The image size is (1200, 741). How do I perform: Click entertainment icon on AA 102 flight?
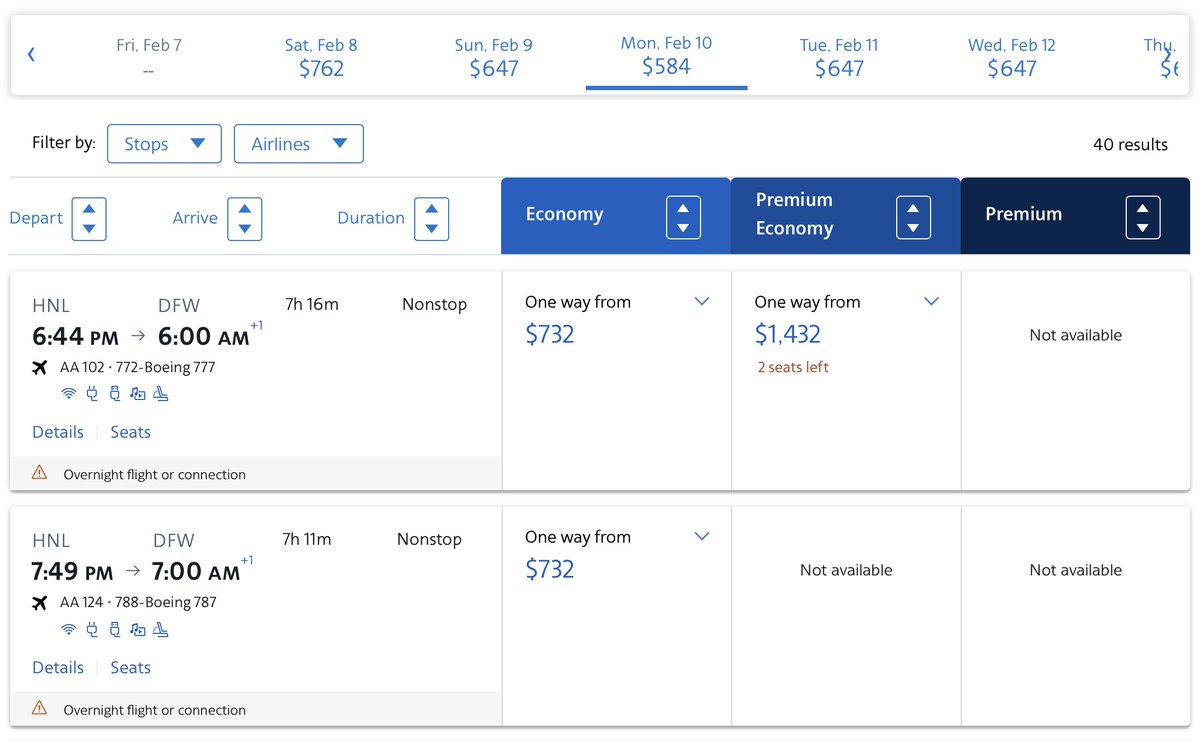138,394
